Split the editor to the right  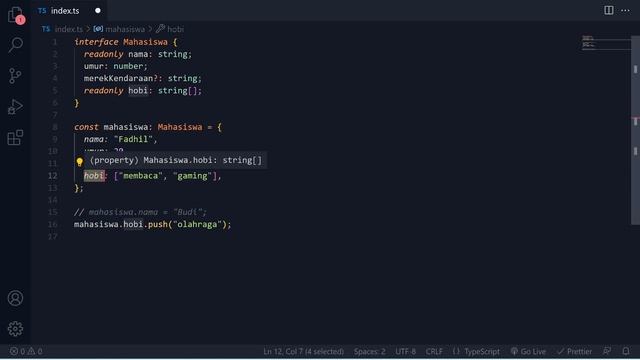tap(609, 10)
